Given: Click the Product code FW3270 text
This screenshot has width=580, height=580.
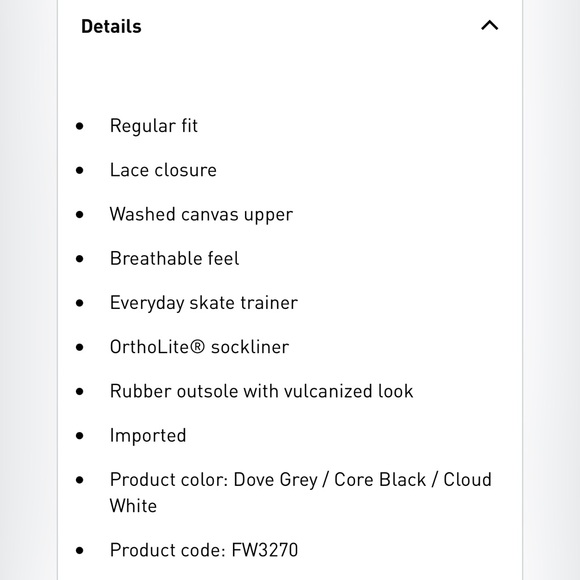Looking at the screenshot, I should [x=204, y=550].
